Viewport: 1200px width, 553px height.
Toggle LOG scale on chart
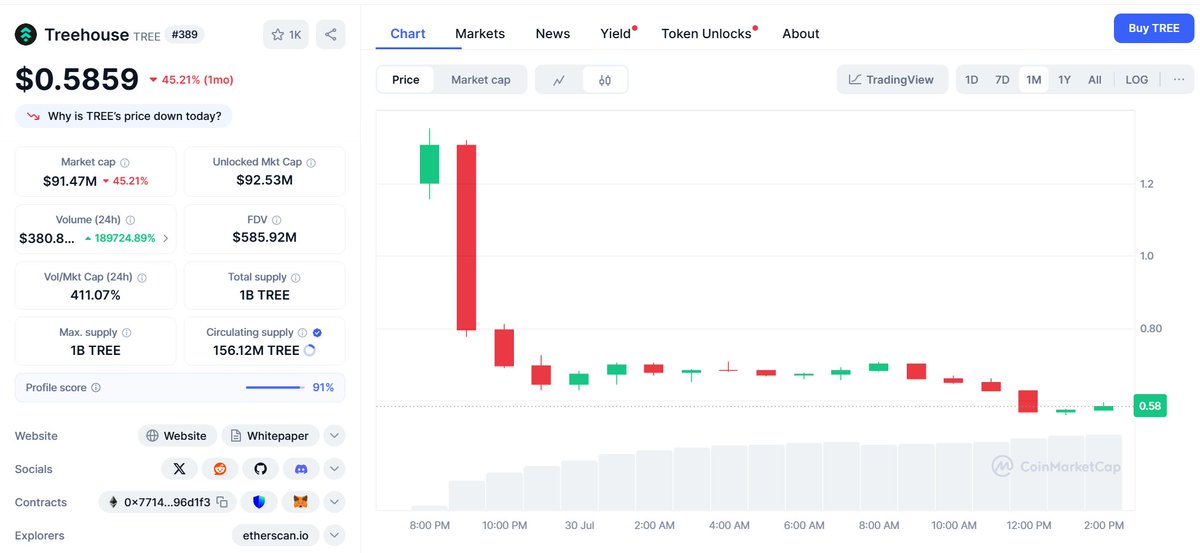[x=1137, y=80]
